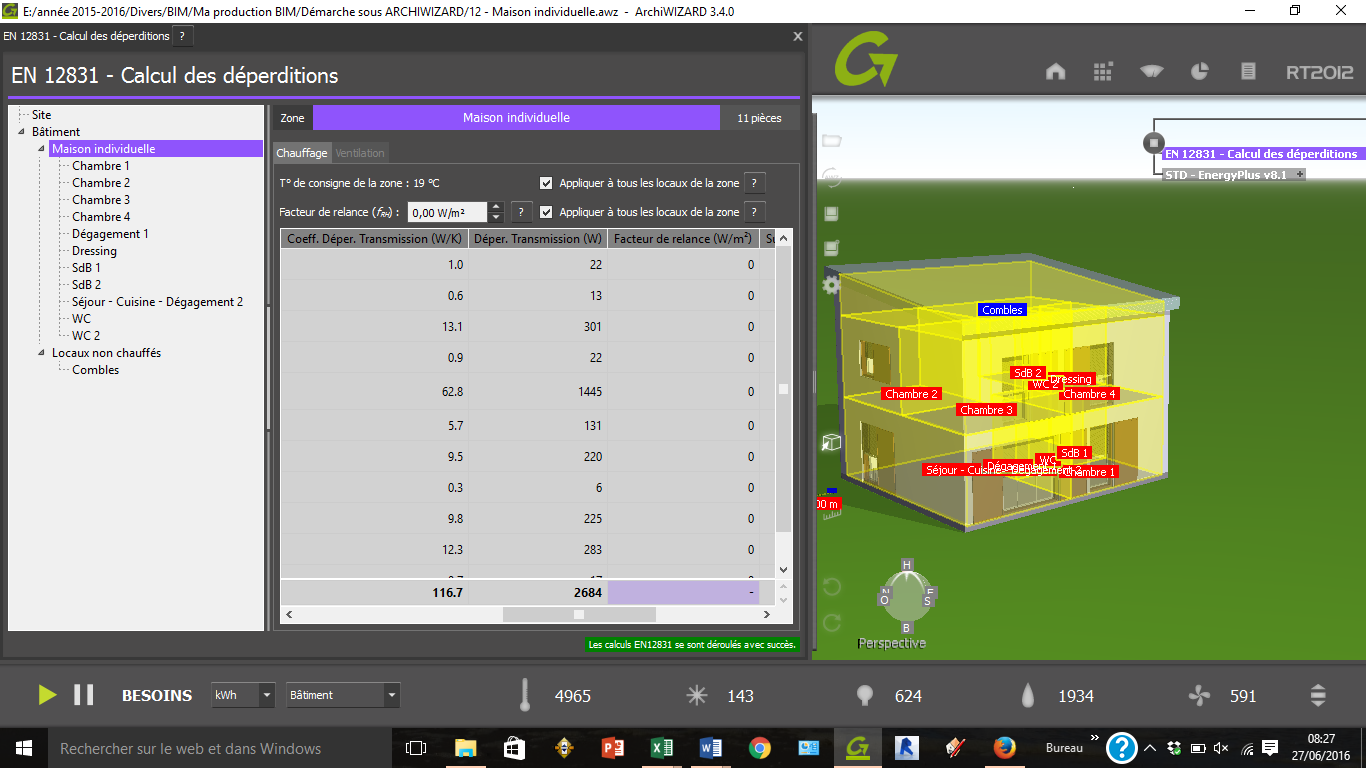Click the fan ventilation needs icon
The height and width of the screenshot is (768, 1366).
(x=1199, y=696)
